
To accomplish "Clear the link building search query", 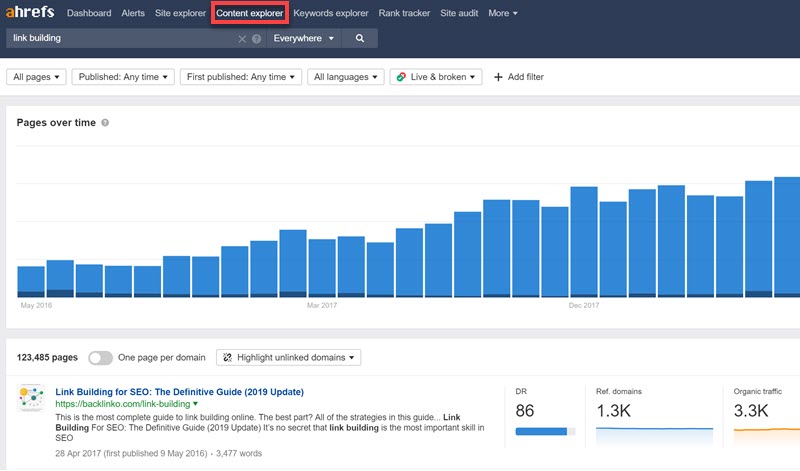I will coord(242,39).
